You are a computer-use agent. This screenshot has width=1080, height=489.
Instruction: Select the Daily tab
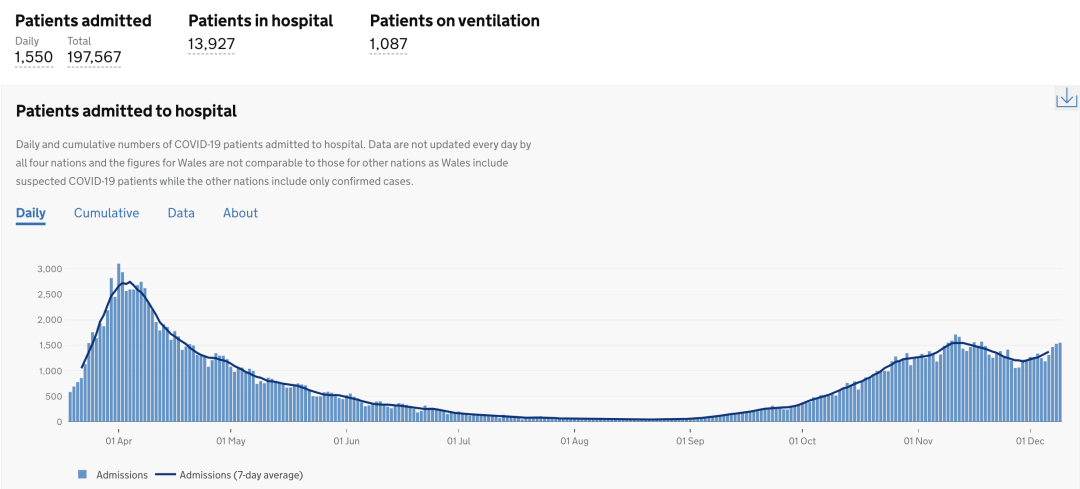30,213
